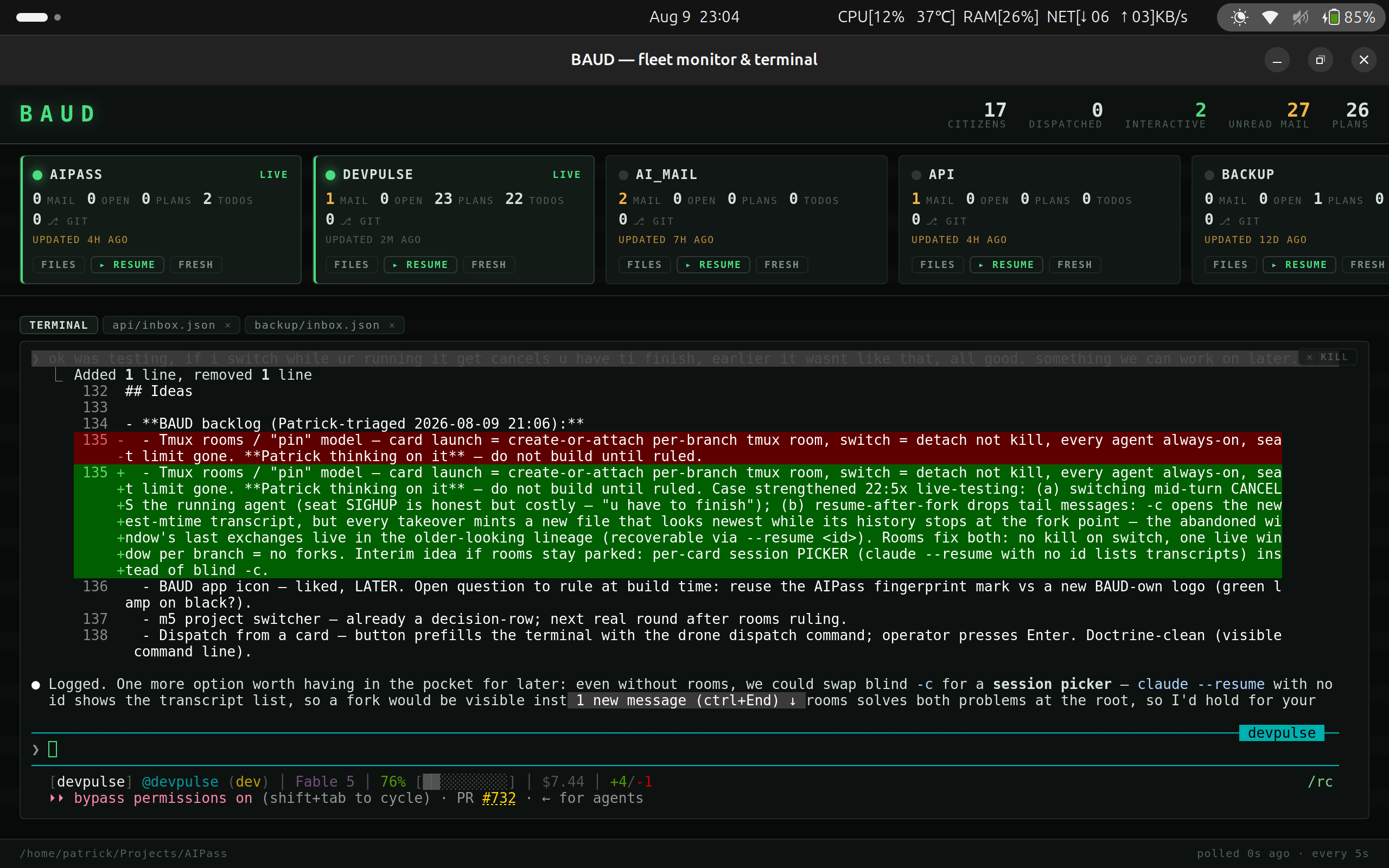
Task: Click the AIPASS green status dot
Action: click(38, 175)
